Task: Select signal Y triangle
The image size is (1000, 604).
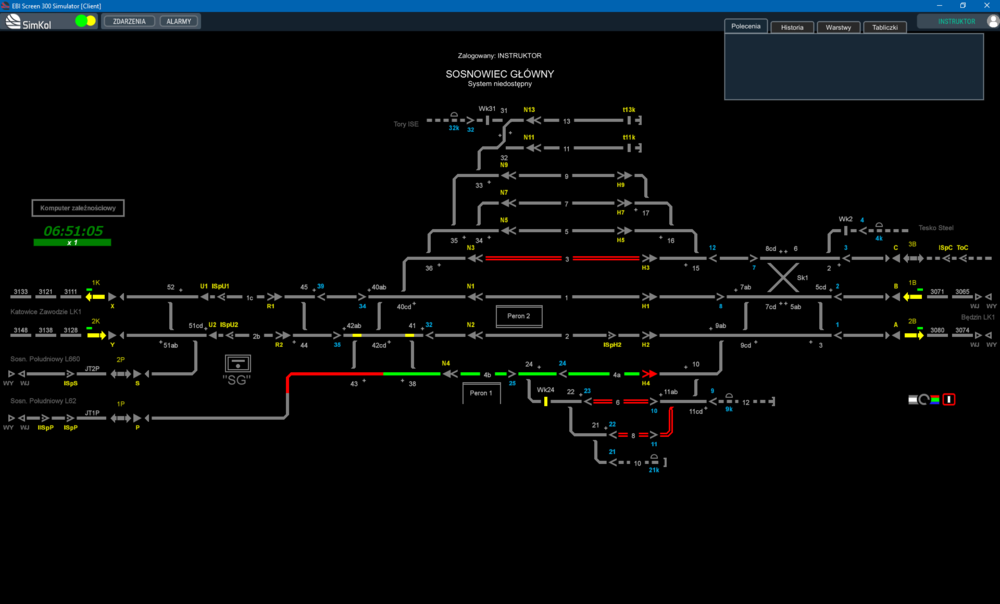Action: click(x=112, y=335)
